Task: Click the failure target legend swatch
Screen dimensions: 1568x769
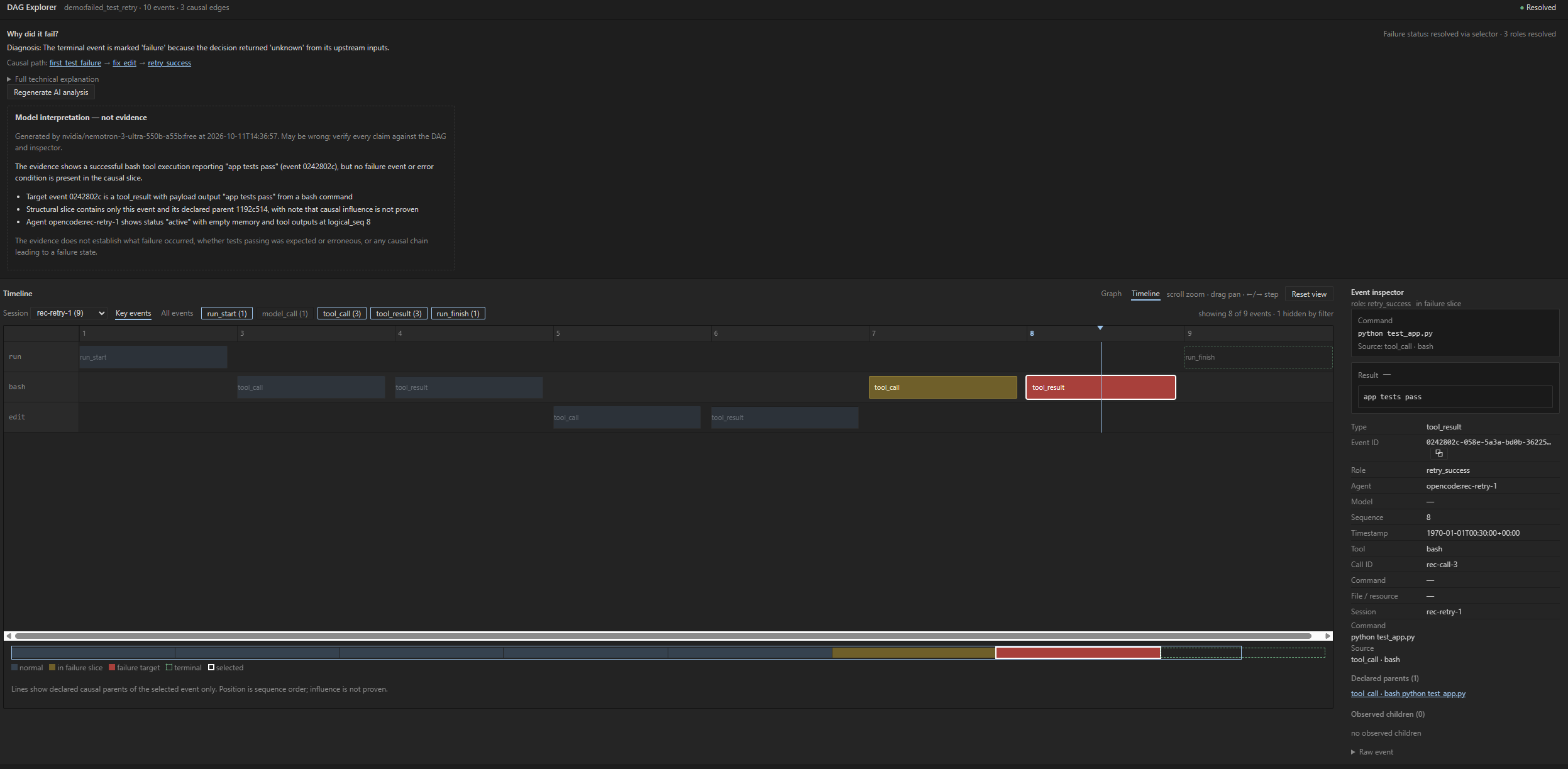Action: [x=112, y=668]
